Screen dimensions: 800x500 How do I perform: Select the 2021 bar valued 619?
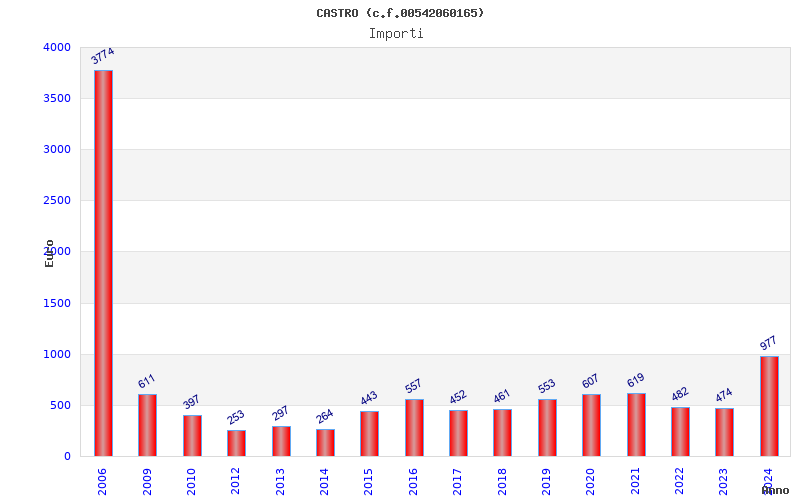636,424
